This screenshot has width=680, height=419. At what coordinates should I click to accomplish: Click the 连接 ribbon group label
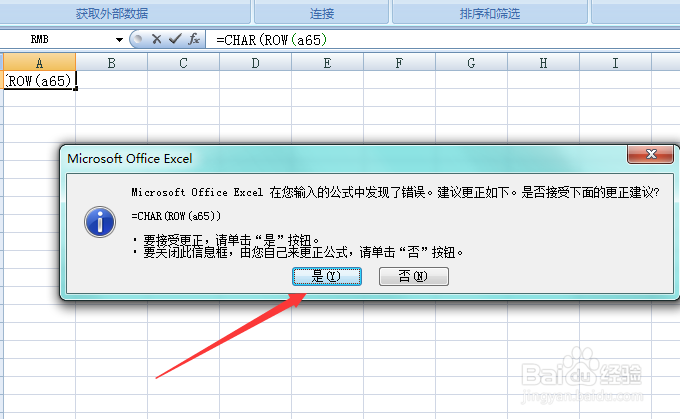pos(322,13)
